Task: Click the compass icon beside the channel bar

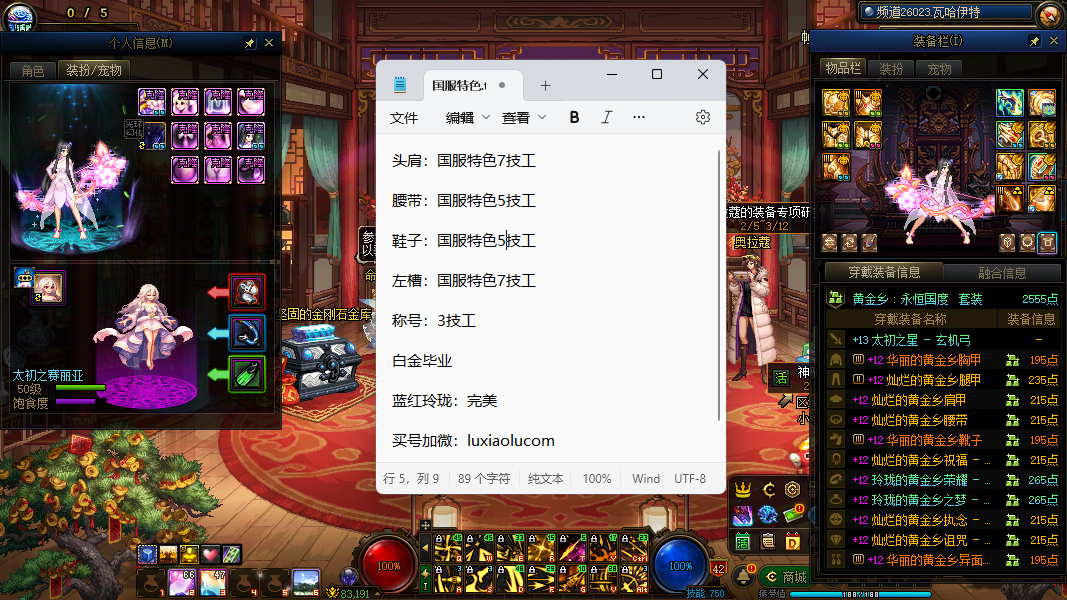Action: [1048, 14]
